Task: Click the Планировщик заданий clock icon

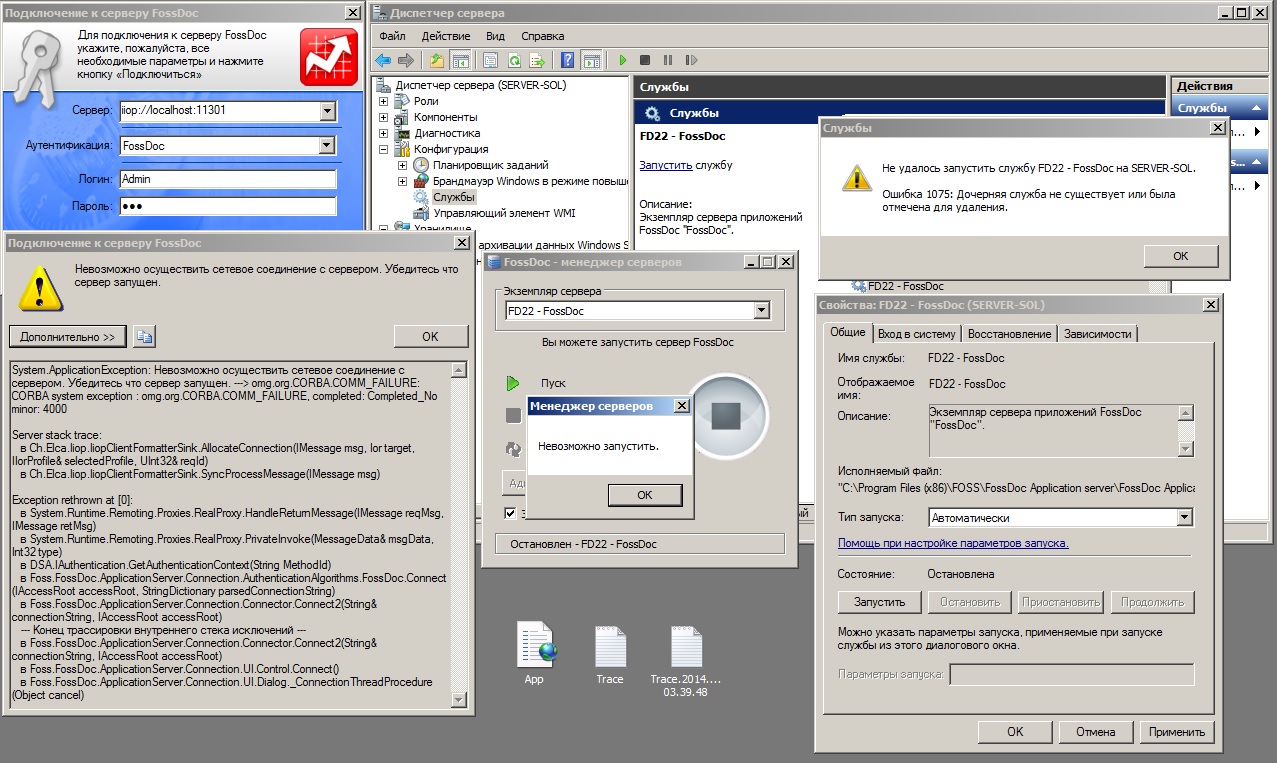Action: (421, 165)
